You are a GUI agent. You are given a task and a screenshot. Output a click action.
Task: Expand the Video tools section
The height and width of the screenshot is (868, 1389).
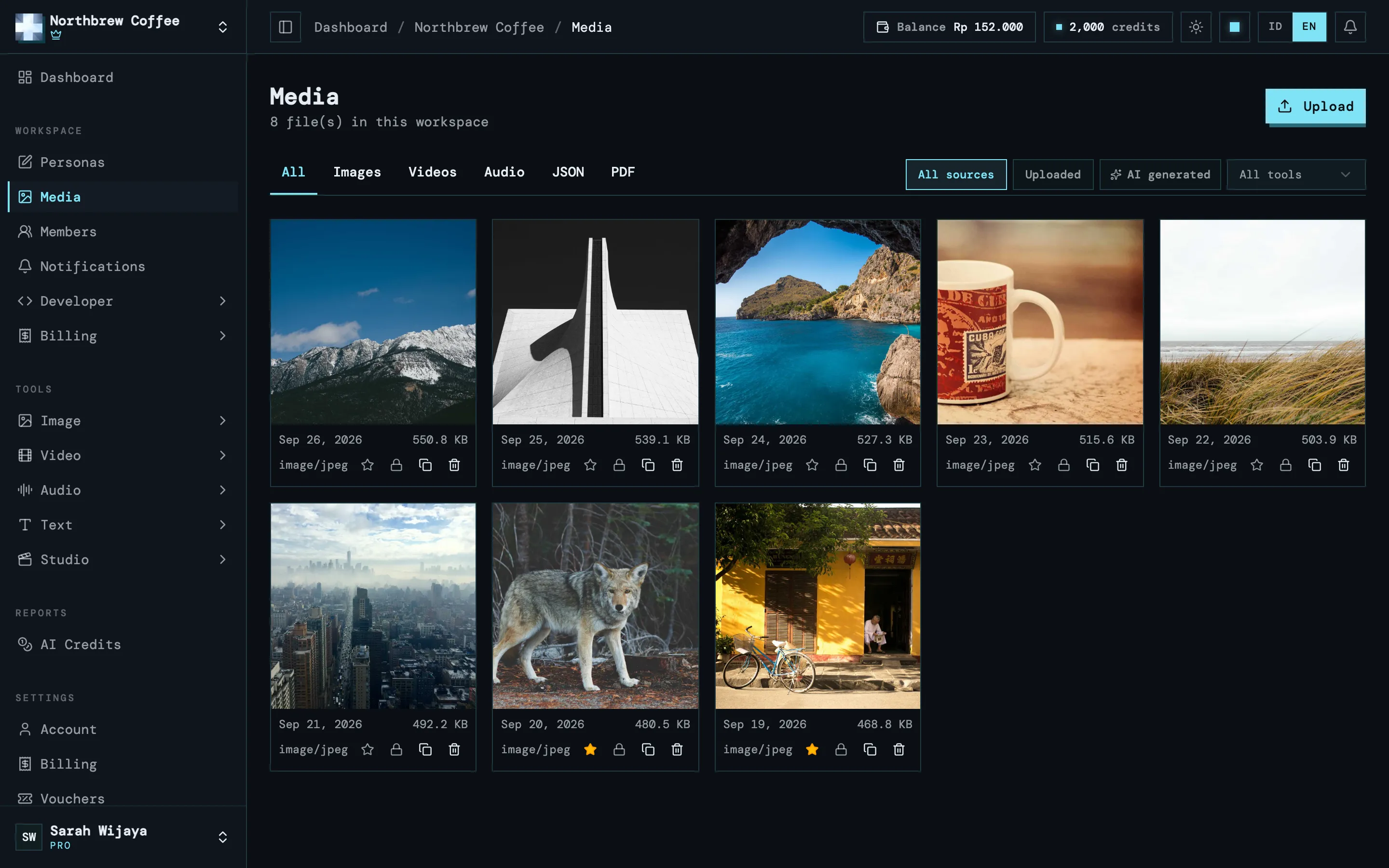pos(123,455)
